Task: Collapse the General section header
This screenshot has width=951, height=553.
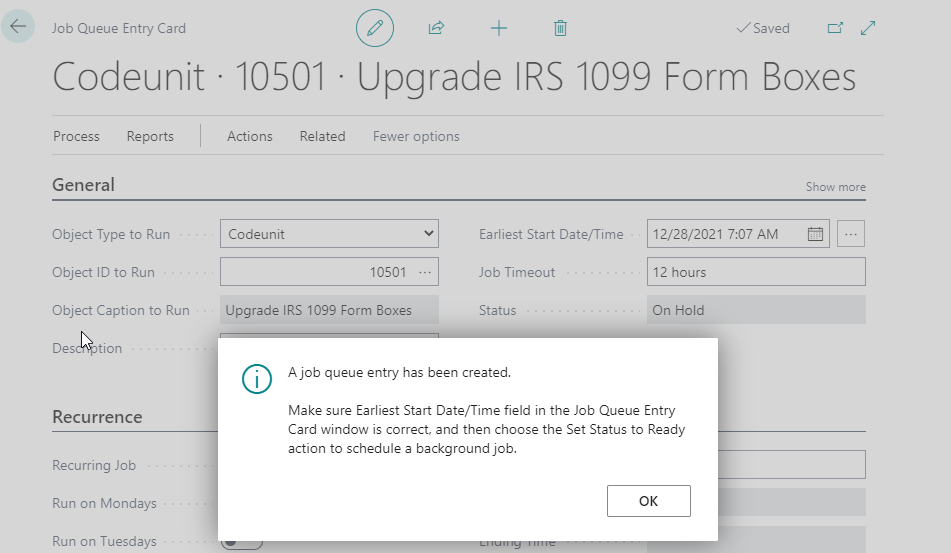Action: point(83,185)
